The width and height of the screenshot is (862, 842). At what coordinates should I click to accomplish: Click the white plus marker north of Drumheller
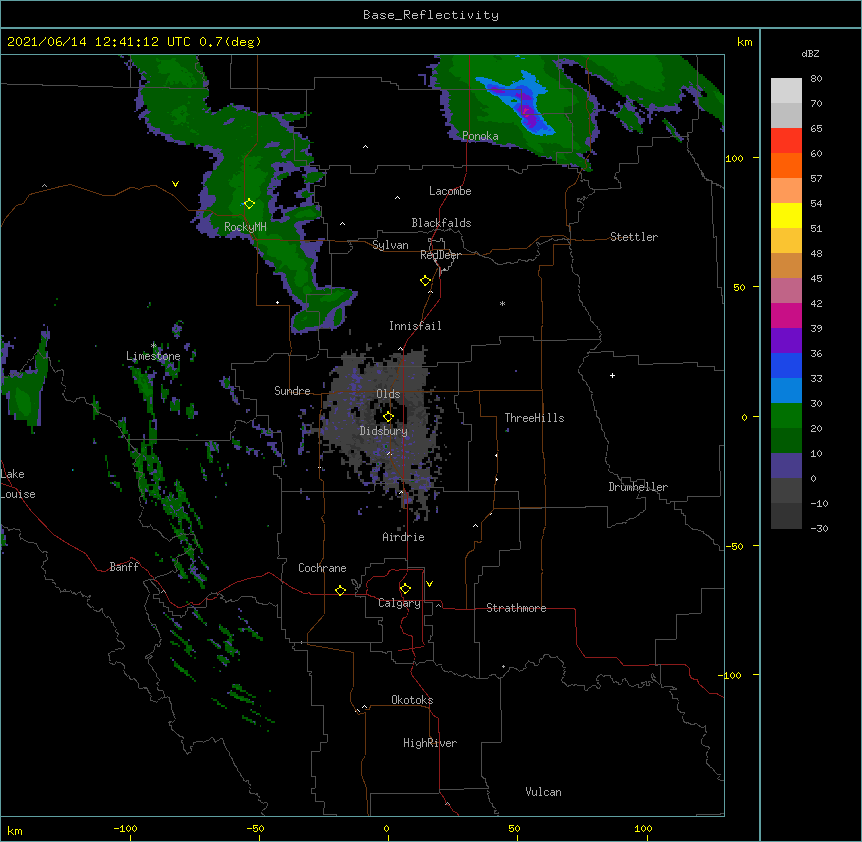click(612, 375)
